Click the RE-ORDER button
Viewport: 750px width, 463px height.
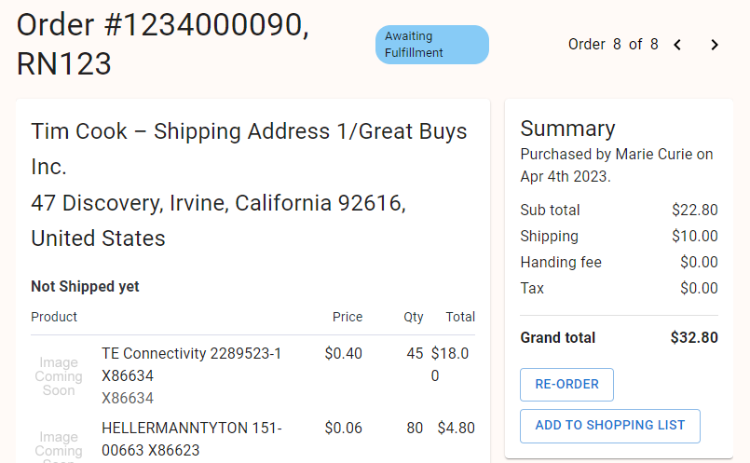click(x=566, y=385)
